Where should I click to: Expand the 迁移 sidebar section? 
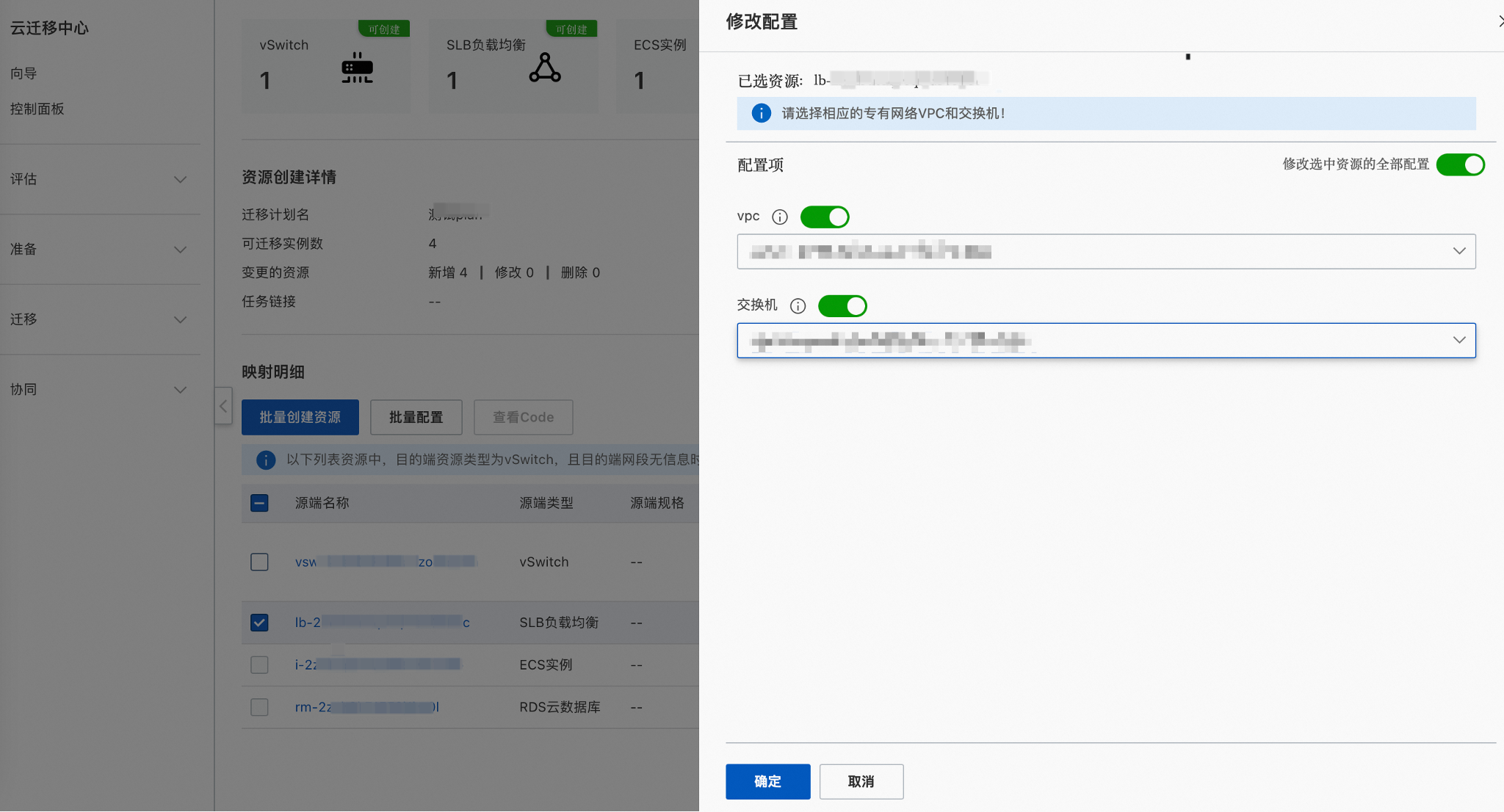pyautogui.click(x=100, y=319)
